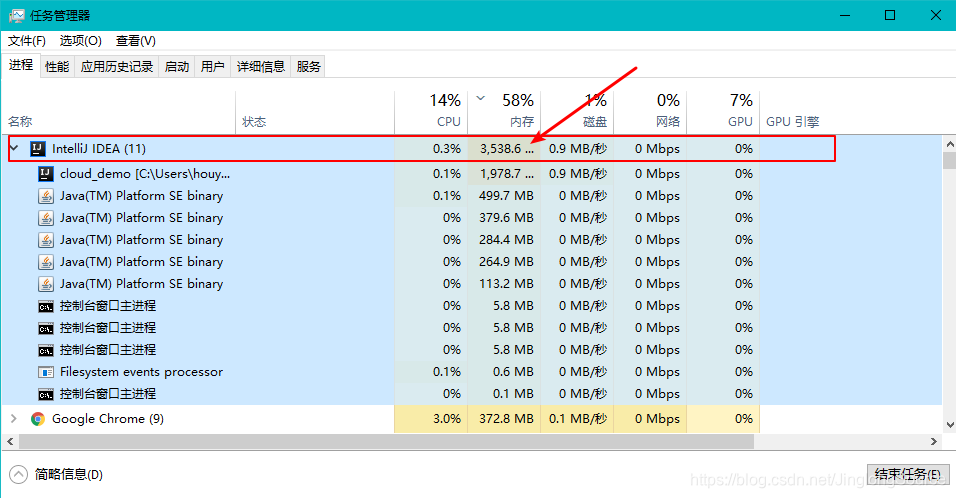
Task: Collapse to 简略信息 view with arrow icon
Action: [18, 474]
